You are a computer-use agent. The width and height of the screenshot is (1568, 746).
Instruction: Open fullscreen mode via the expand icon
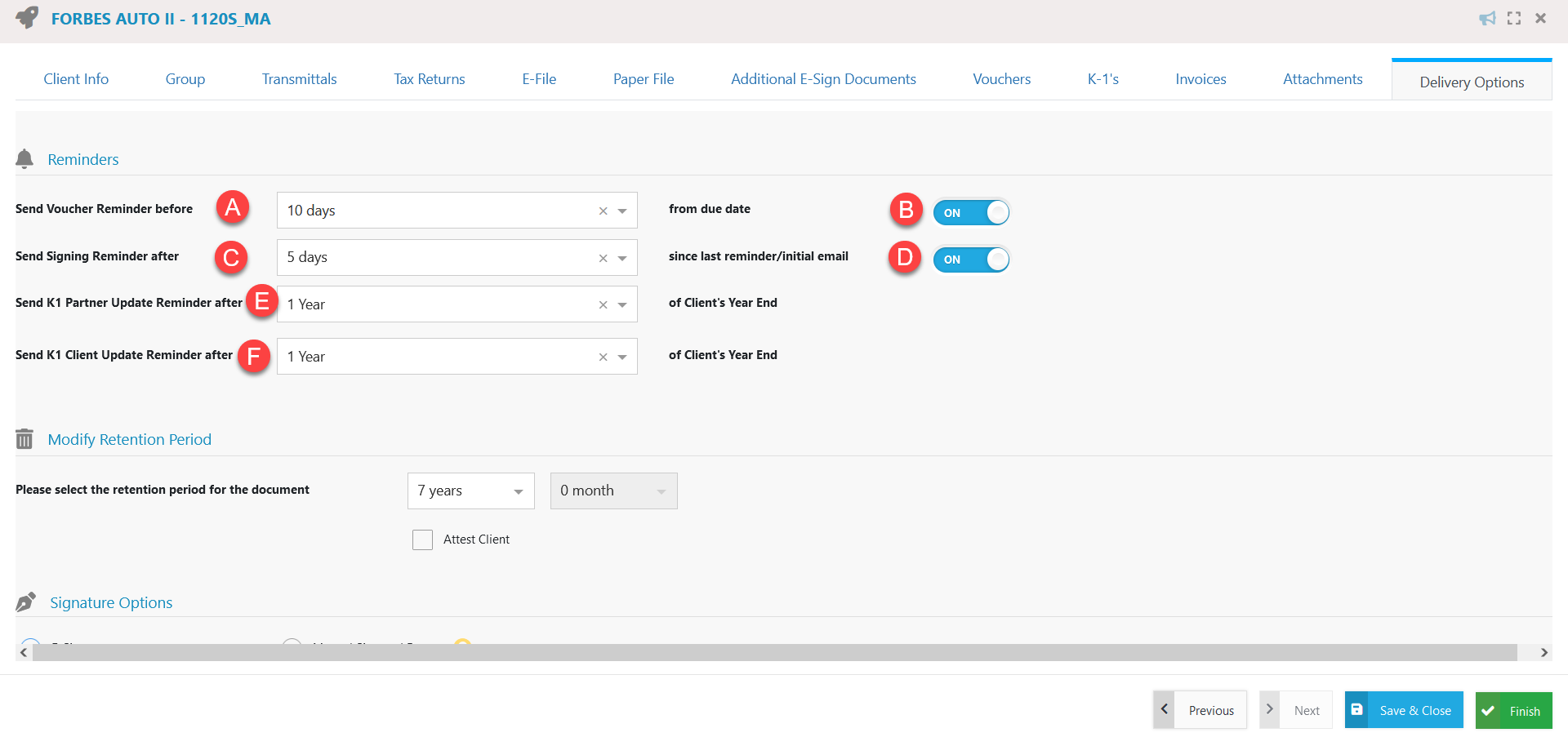coord(1514,18)
